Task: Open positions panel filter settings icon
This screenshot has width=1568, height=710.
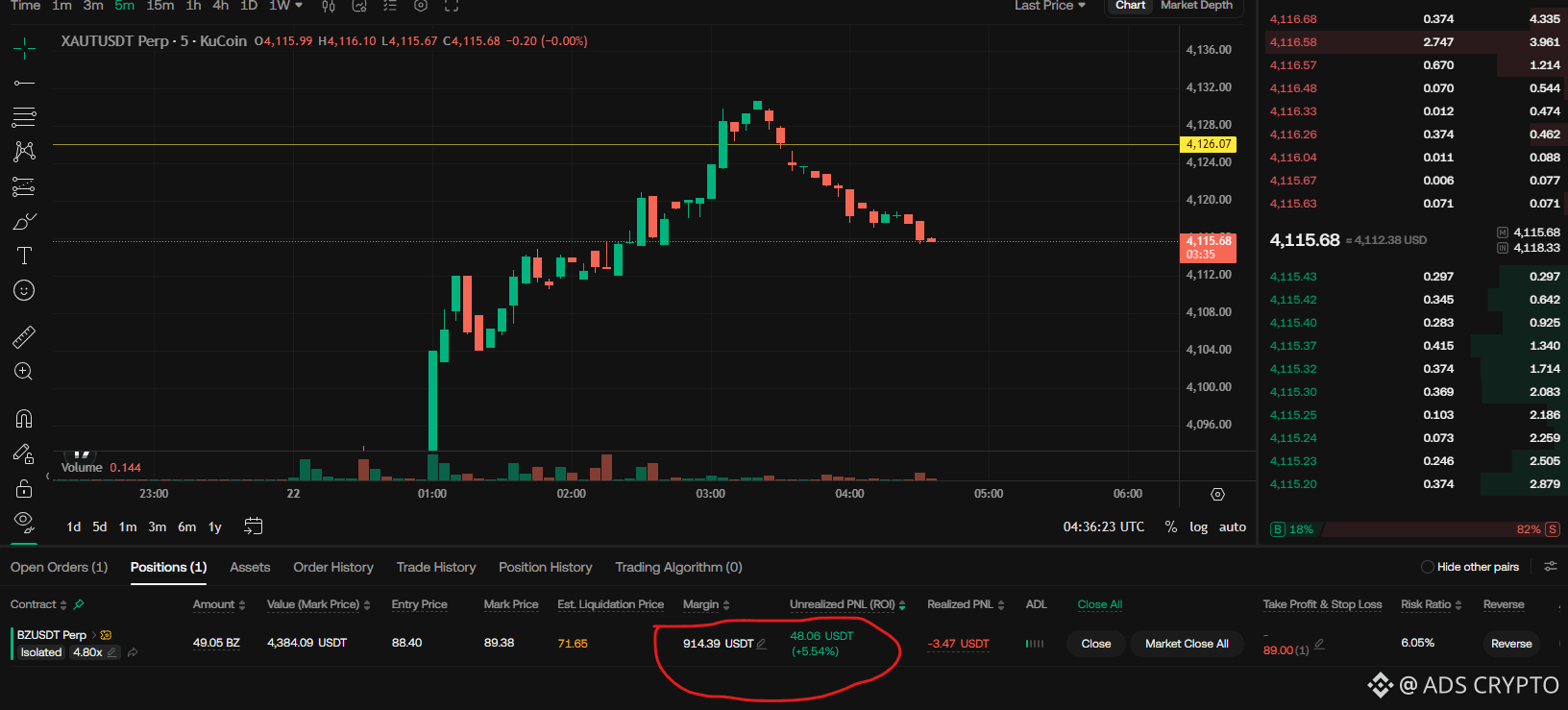Action: [1550, 567]
